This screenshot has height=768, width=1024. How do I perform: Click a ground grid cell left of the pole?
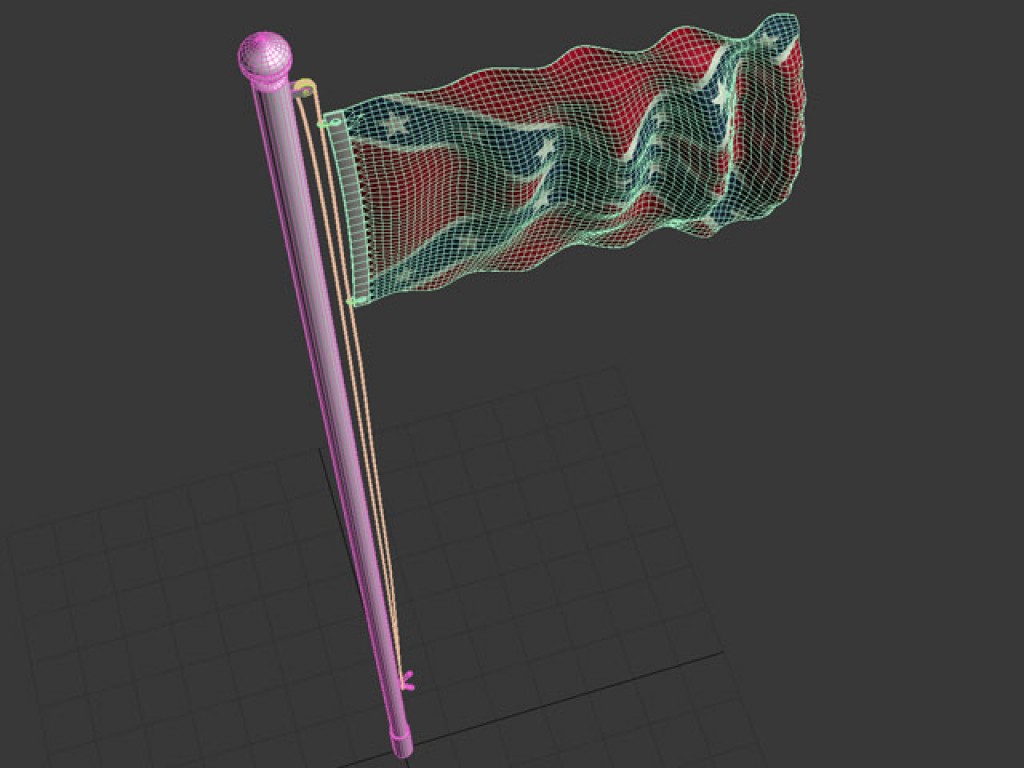200,600
